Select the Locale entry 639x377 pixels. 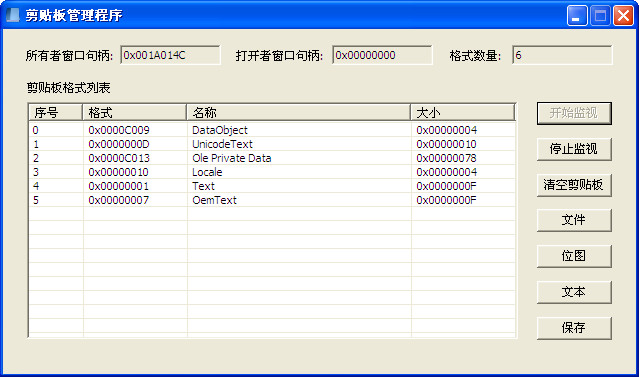click(207, 172)
